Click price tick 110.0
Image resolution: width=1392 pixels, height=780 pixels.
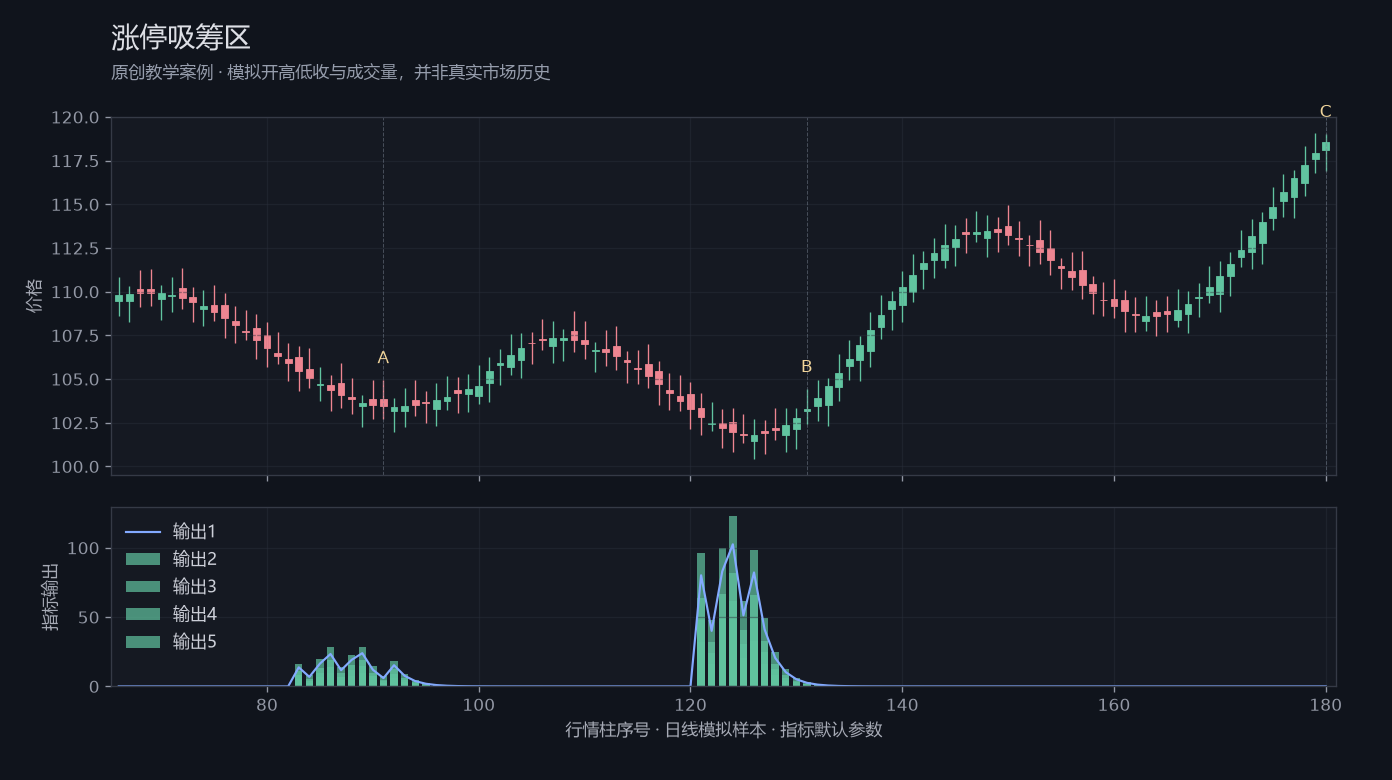click(x=76, y=293)
